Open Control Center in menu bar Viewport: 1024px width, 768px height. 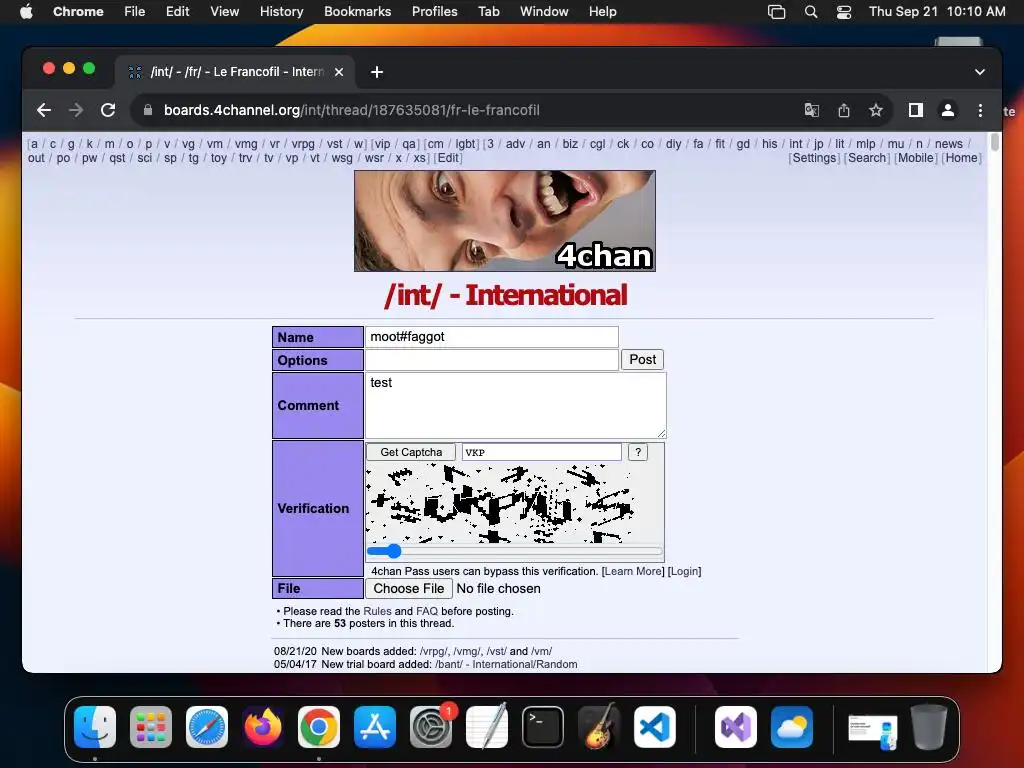844,11
